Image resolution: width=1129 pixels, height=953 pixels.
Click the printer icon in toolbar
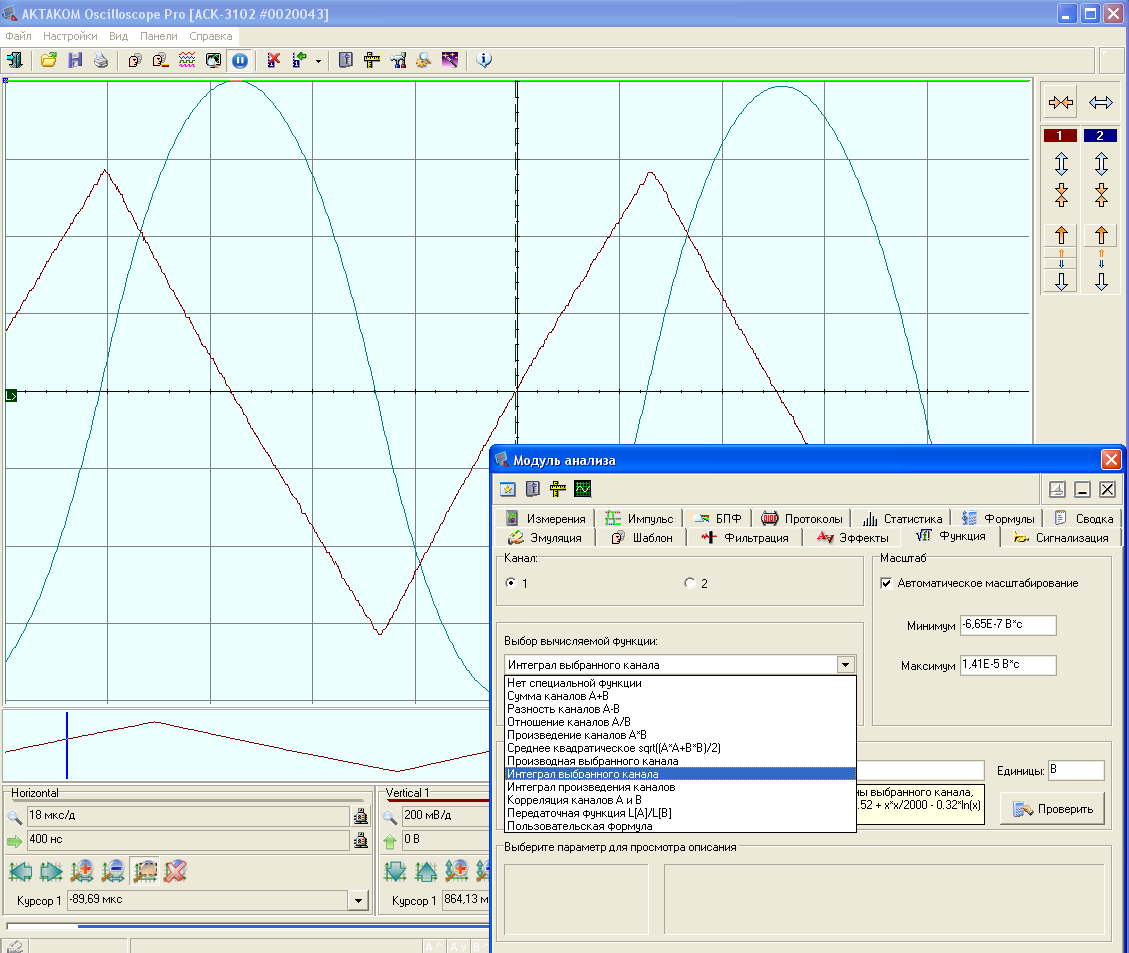tap(100, 60)
